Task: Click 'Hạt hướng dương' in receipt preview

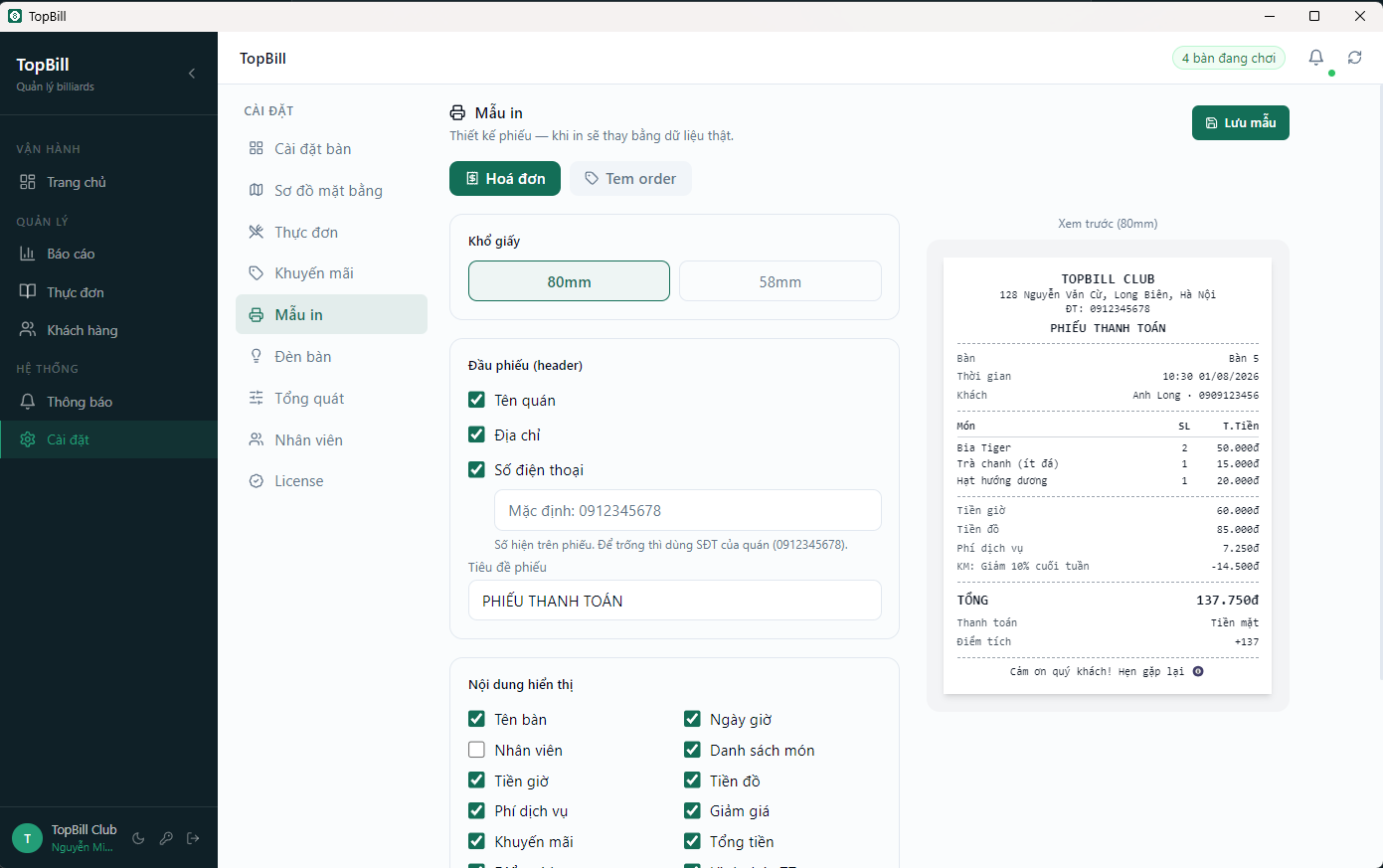Action: click(x=1002, y=480)
